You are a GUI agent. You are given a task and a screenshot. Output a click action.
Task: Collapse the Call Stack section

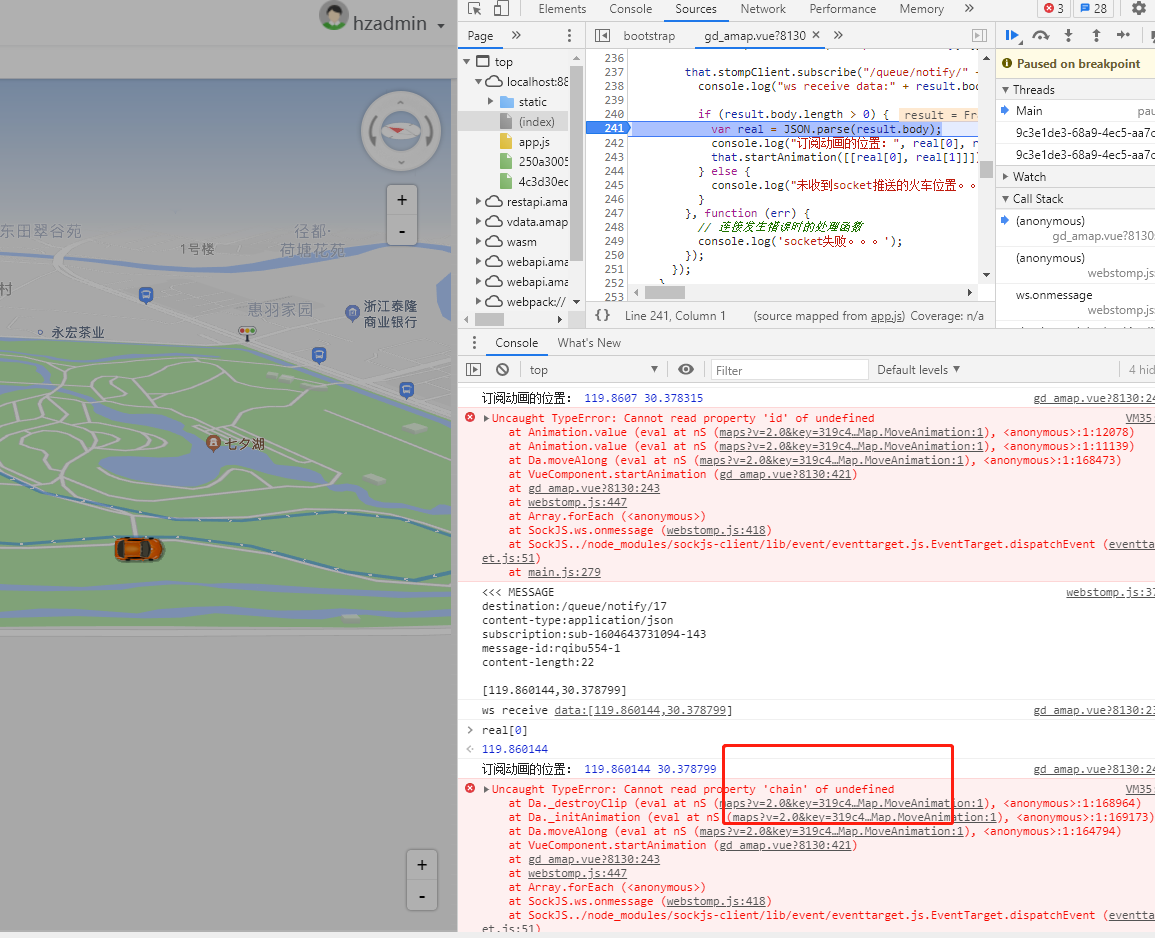pos(1037,198)
